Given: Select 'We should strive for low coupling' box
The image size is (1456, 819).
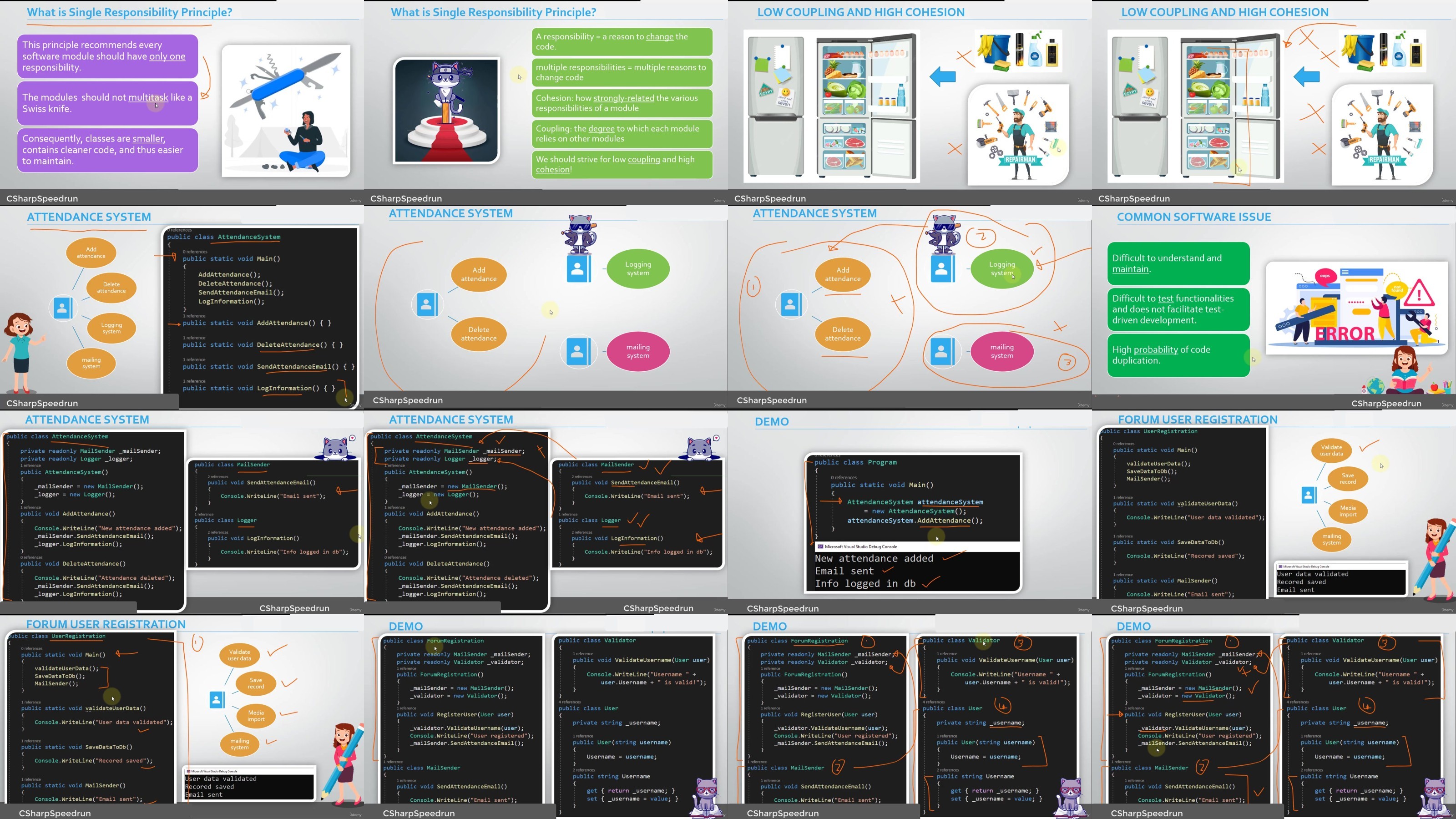Looking at the screenshot, I should 622,164.
